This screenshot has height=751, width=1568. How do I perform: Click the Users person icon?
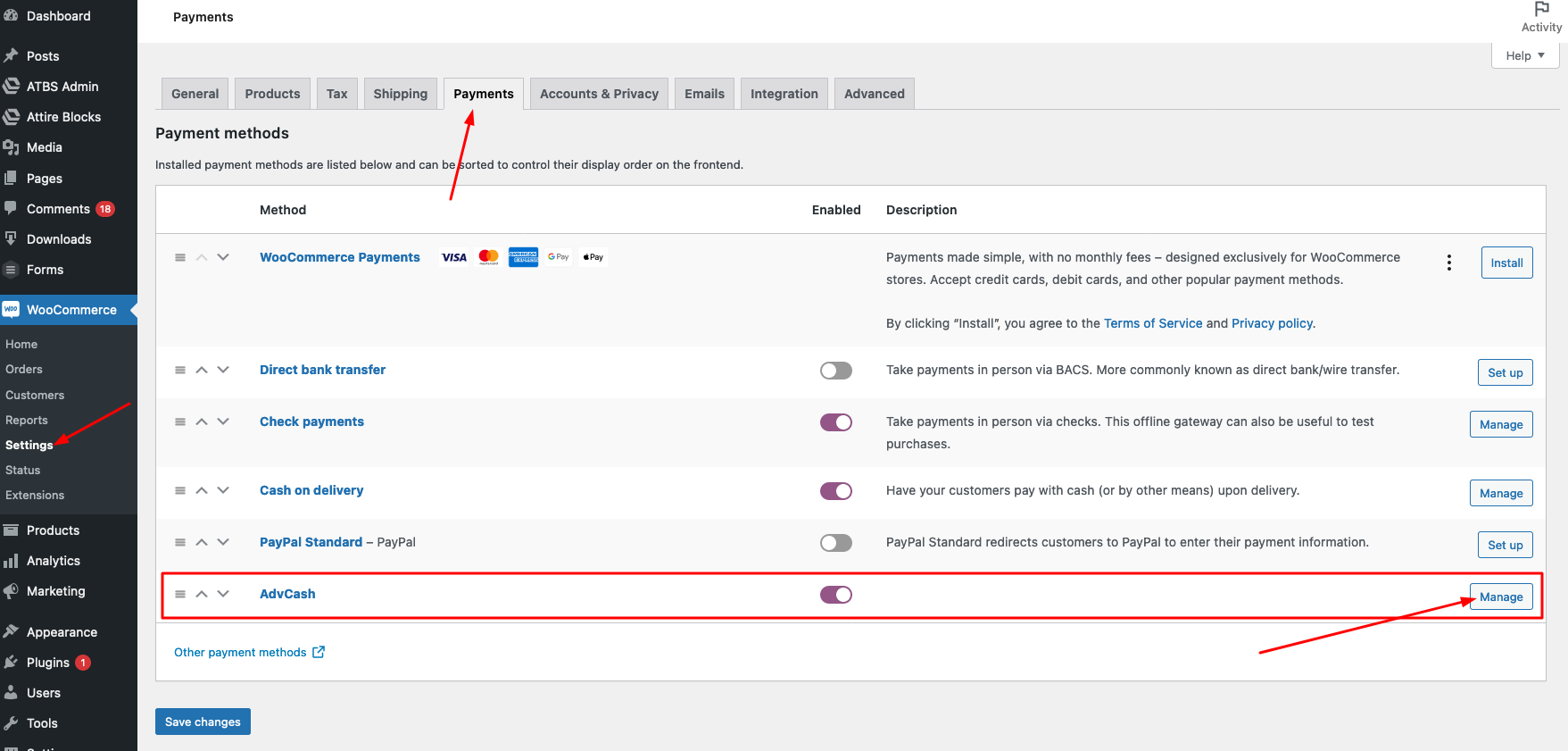(11, 693)
